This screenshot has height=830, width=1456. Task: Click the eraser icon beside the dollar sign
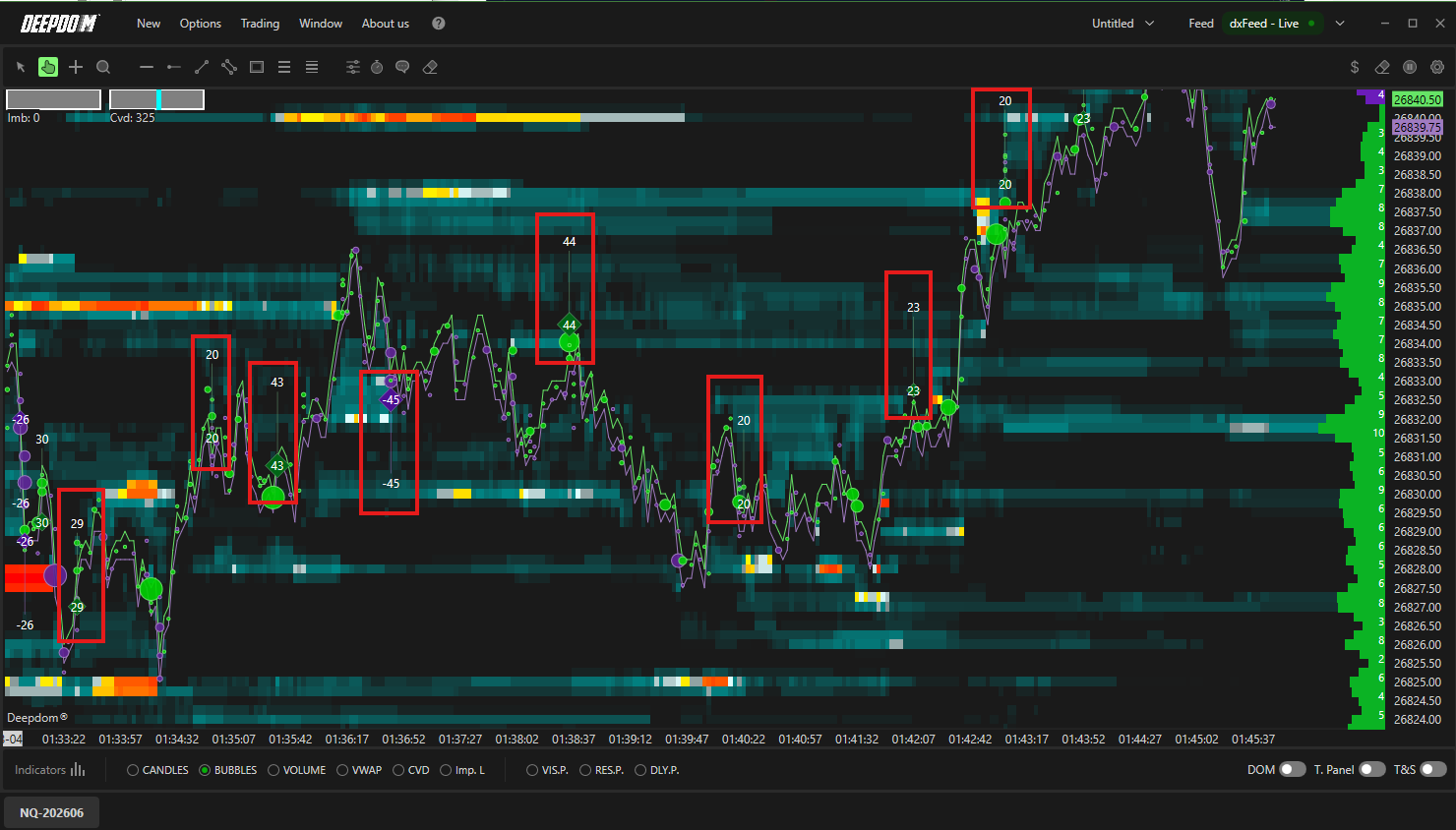point(1382,67)
